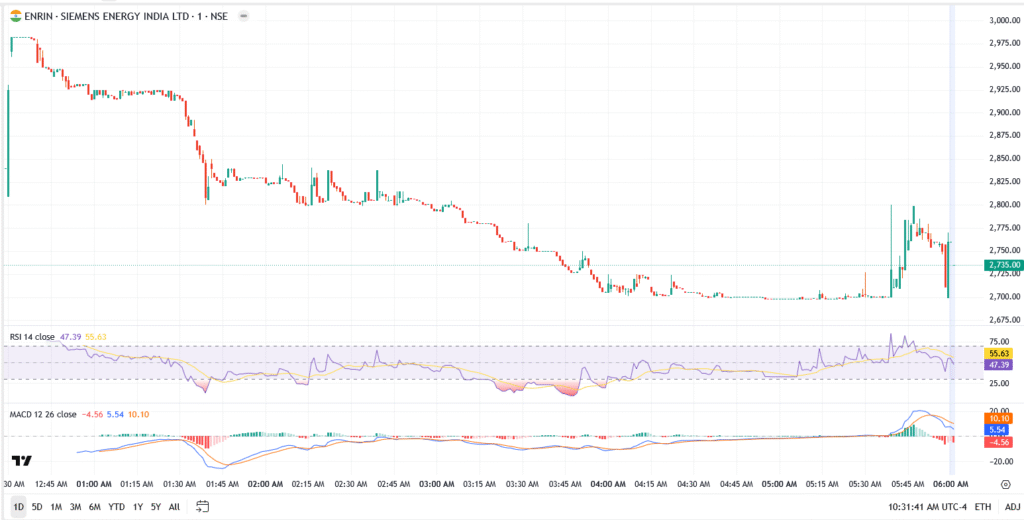This screenshot has height=520, width=1024.
Task: Show All available data range
Action: [174, 506]
